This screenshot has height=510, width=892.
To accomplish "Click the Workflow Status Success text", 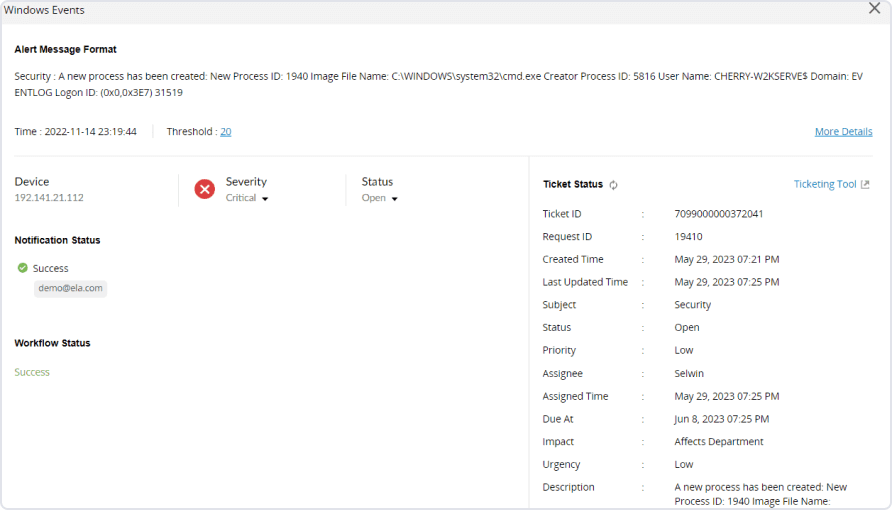I will coord(32,372).
